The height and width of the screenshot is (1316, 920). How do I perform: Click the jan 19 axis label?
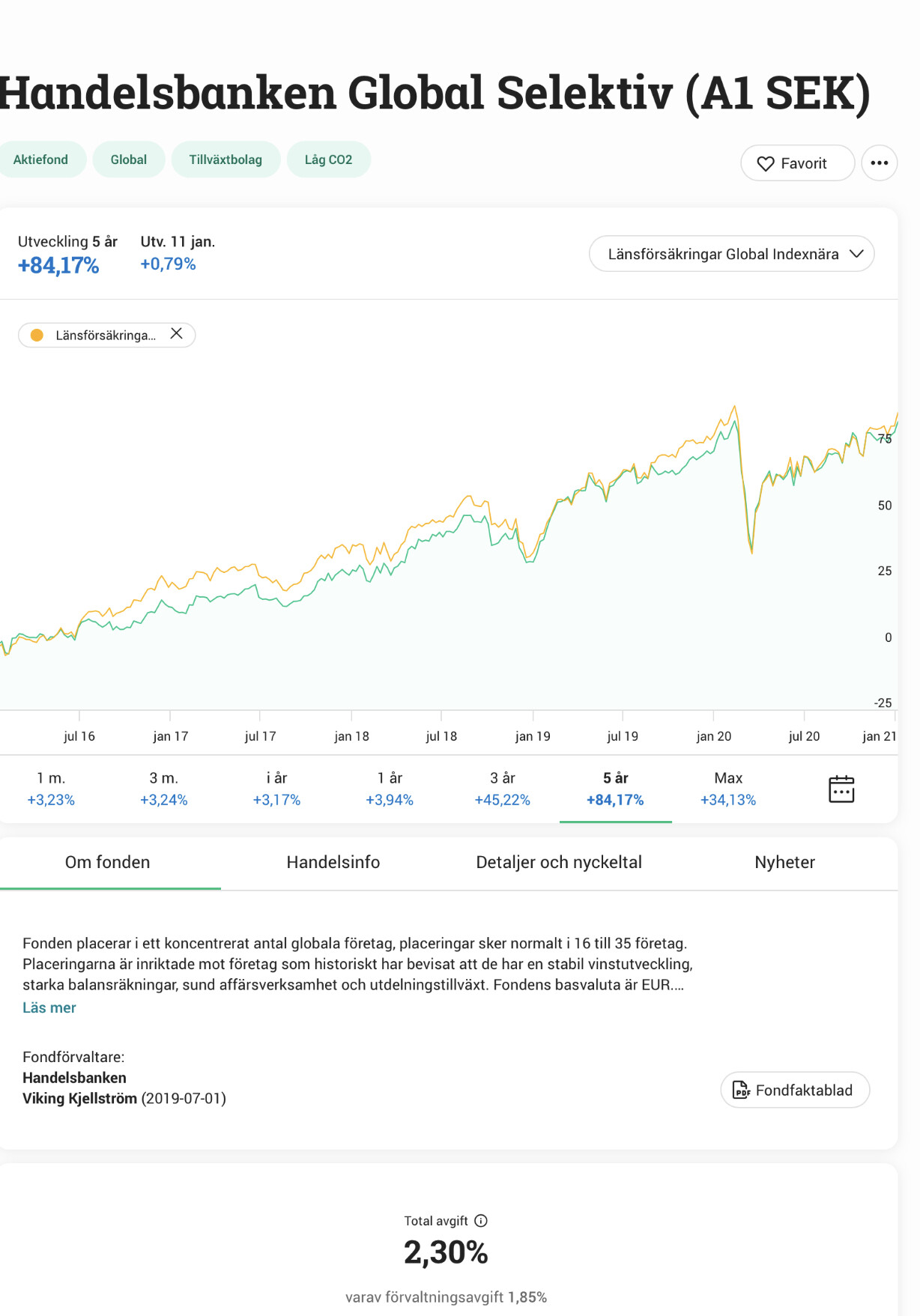coord(533,736)
